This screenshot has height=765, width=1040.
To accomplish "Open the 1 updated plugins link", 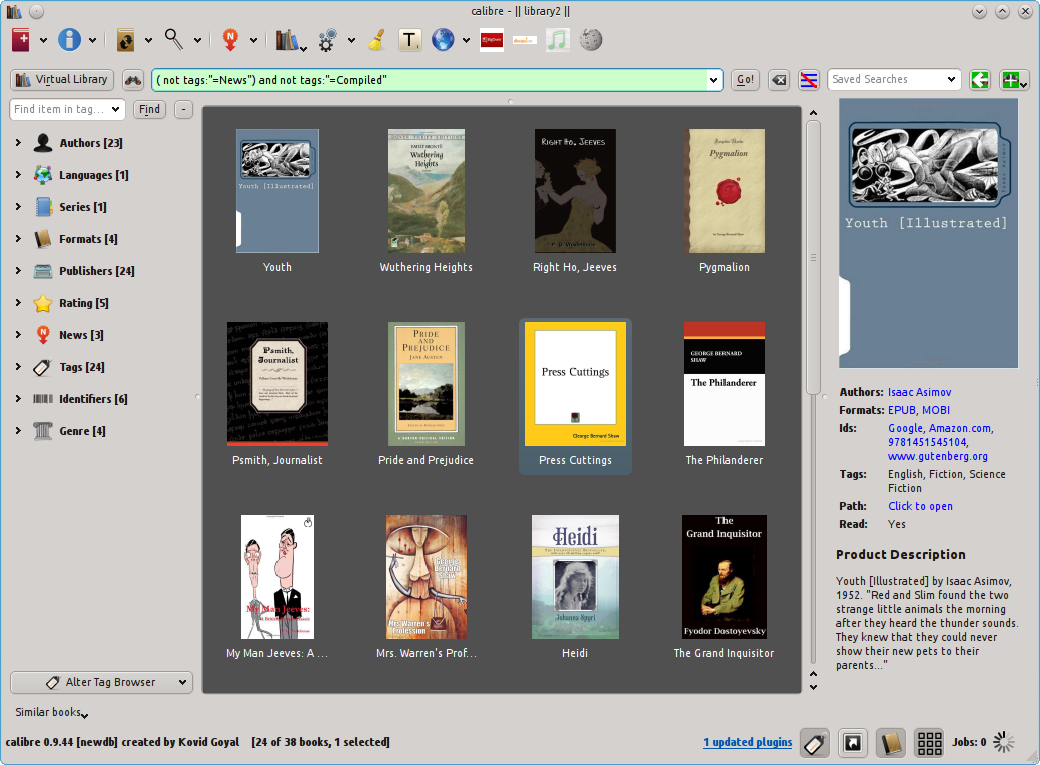I will [748, 742].
